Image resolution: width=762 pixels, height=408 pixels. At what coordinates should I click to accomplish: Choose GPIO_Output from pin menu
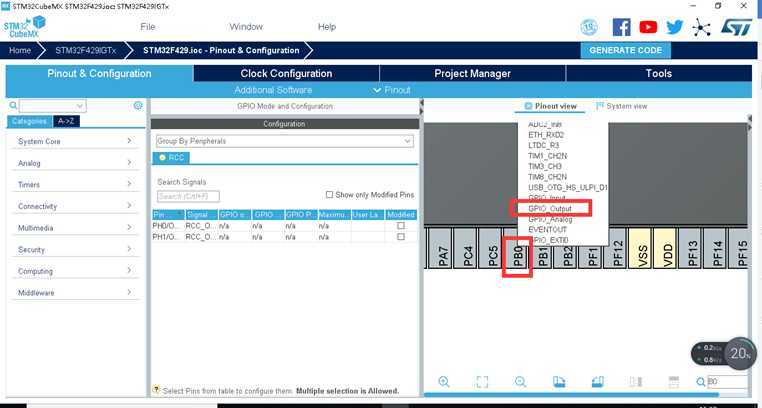pos(550,208)
